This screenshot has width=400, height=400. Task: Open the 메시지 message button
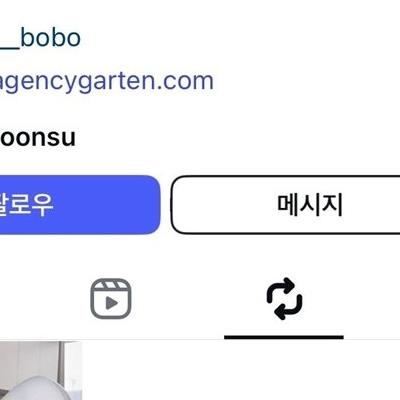tap(286, 205)
